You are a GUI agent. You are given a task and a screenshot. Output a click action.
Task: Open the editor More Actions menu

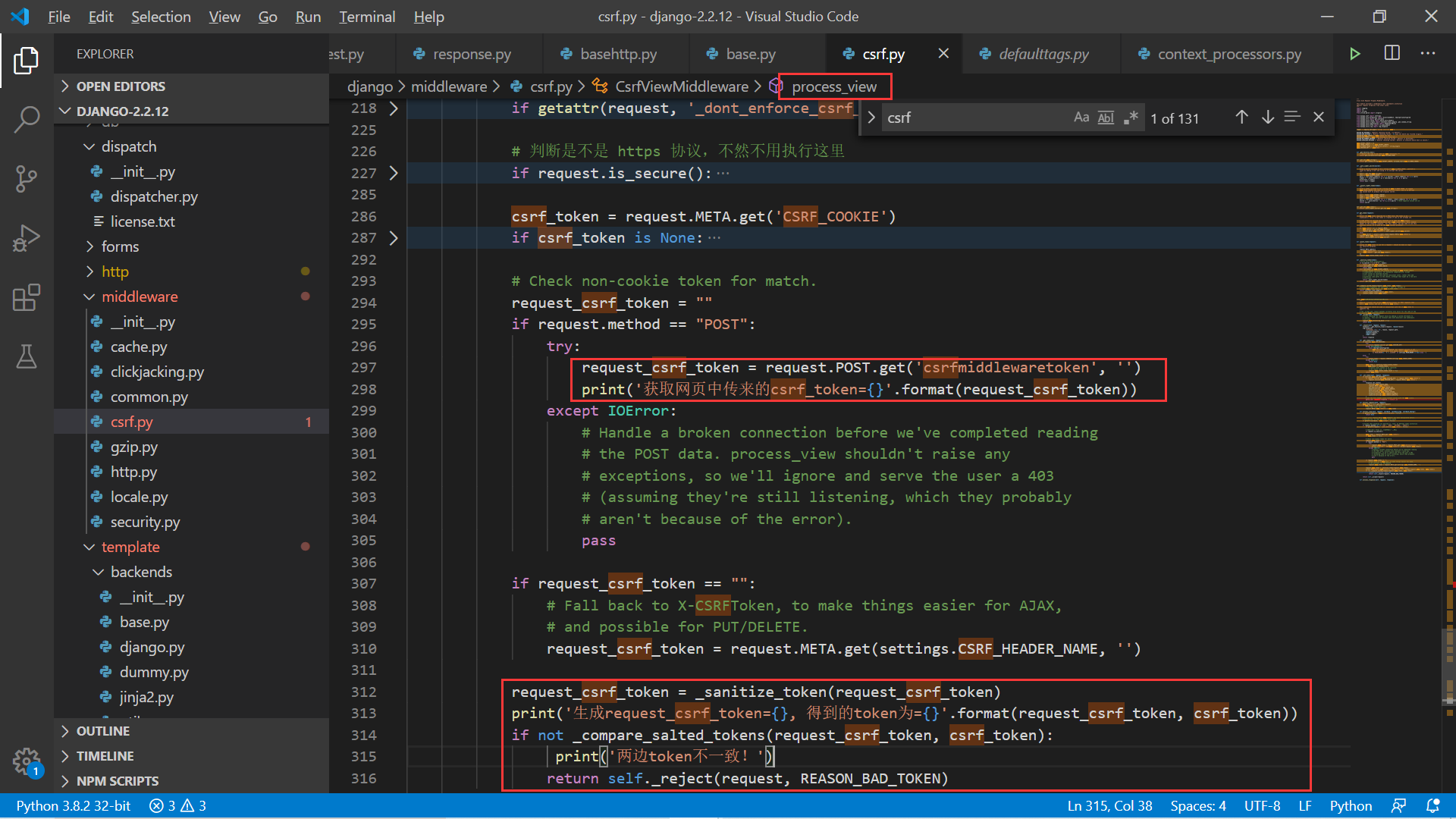pyautogui.click(x=1428, y=54)
